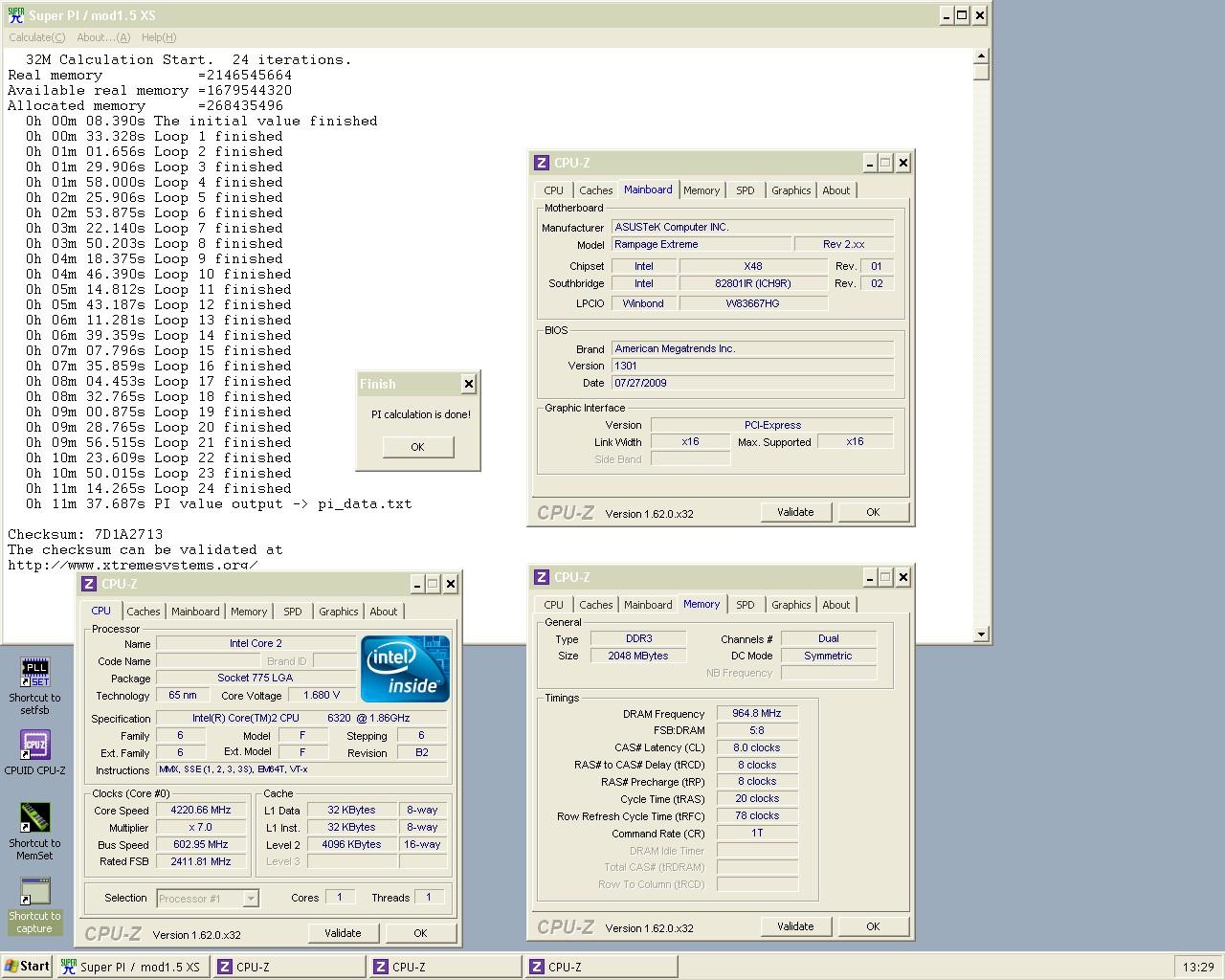Click OK in CPU tab window
The image size is (1225, 980).
420,933
